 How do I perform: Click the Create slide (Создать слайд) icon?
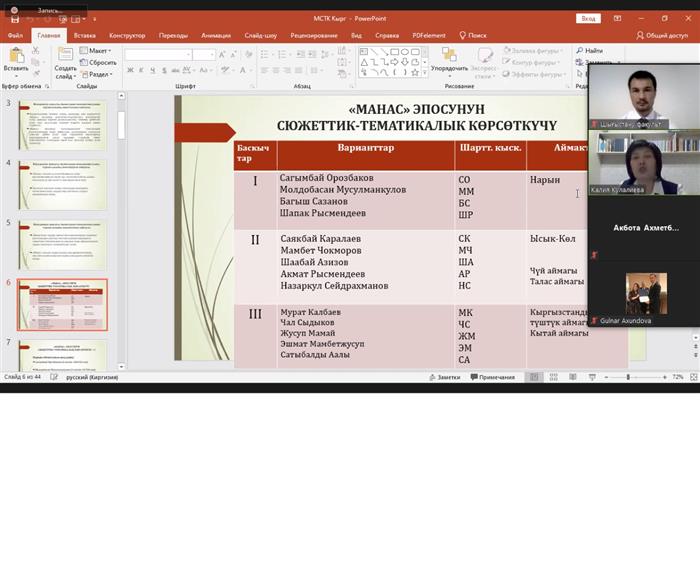coord(65,56)
